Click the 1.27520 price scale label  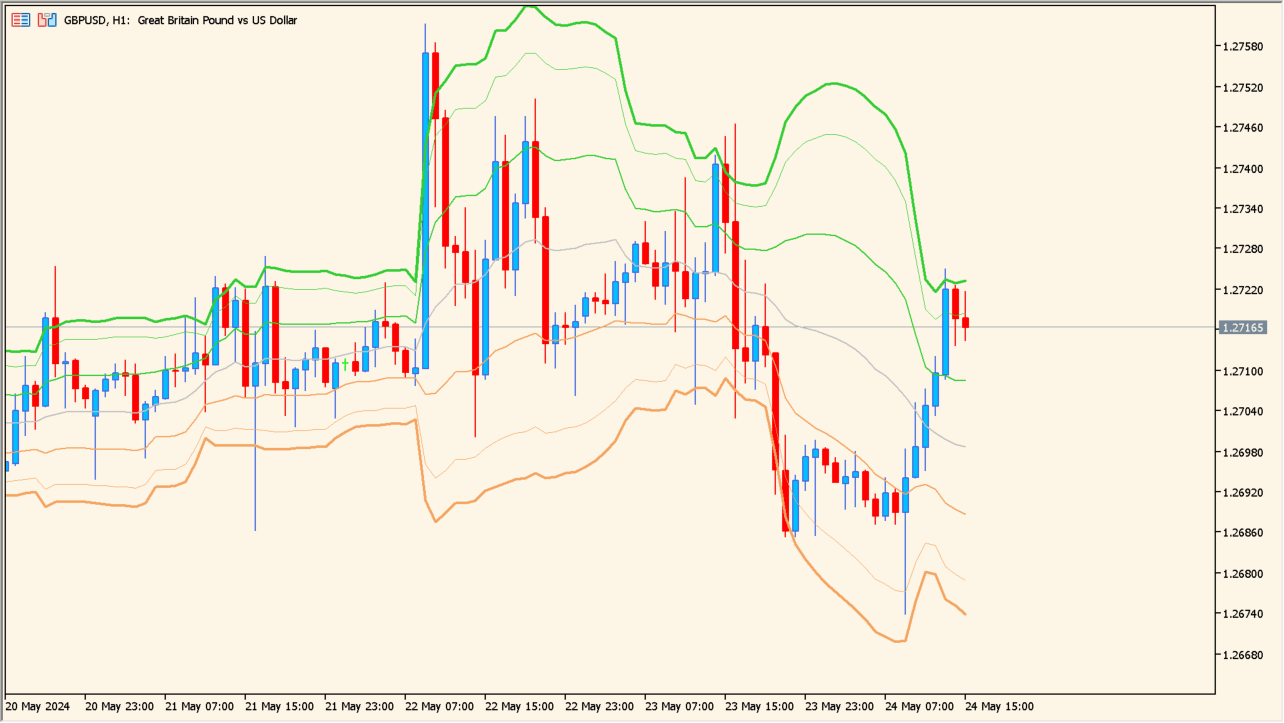[x=1244, y=87]
